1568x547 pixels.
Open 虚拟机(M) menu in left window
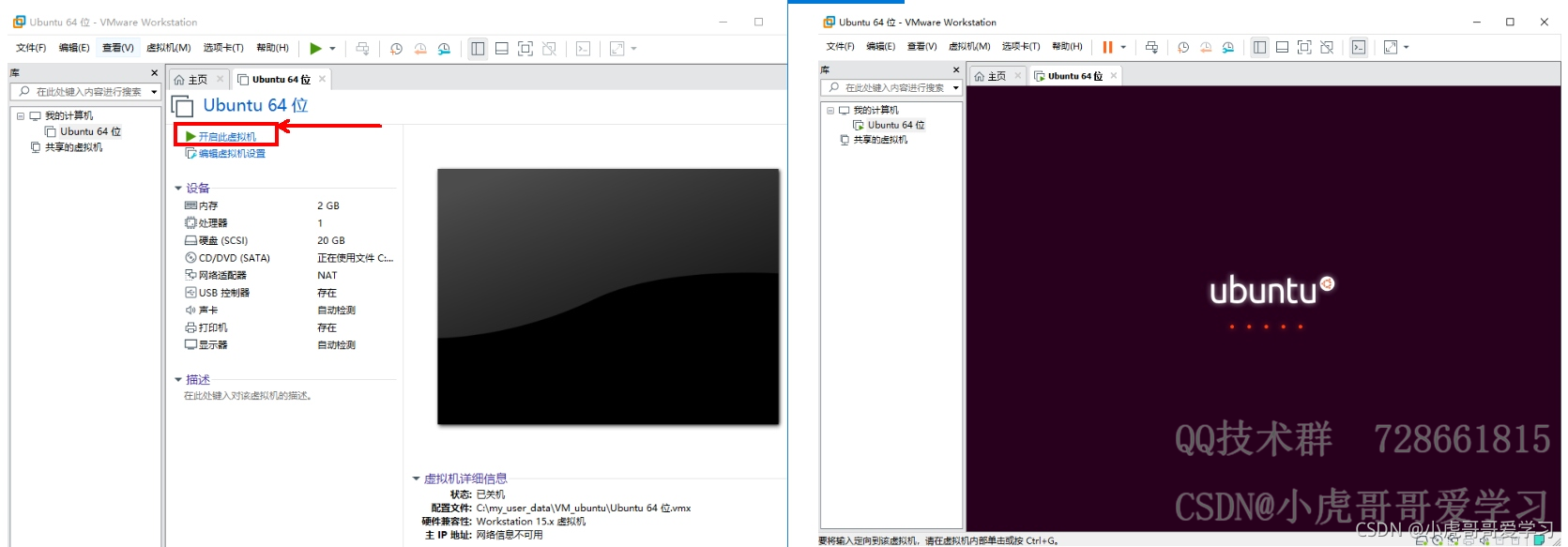pyautogui.click(x=169, y=48)
